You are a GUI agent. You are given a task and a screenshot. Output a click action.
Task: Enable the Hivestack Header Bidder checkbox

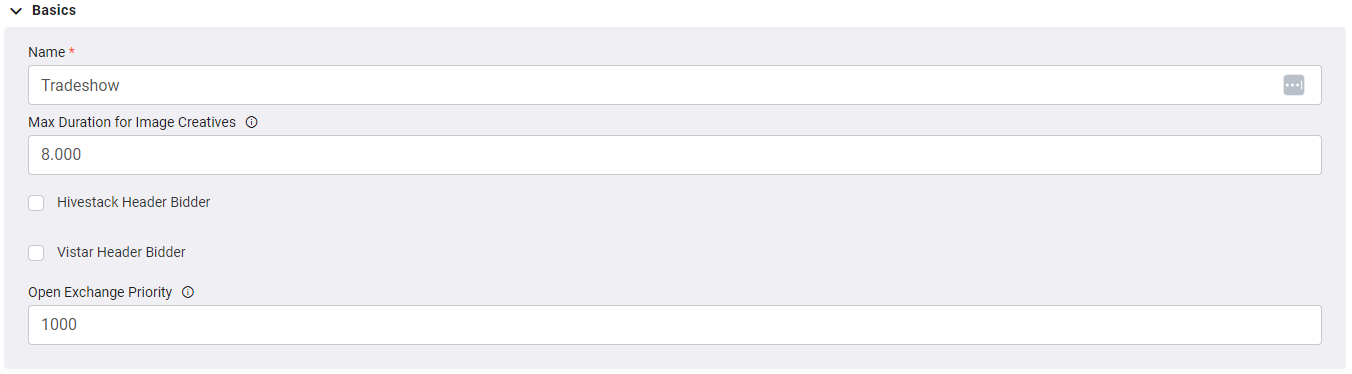tap(36, 203)
